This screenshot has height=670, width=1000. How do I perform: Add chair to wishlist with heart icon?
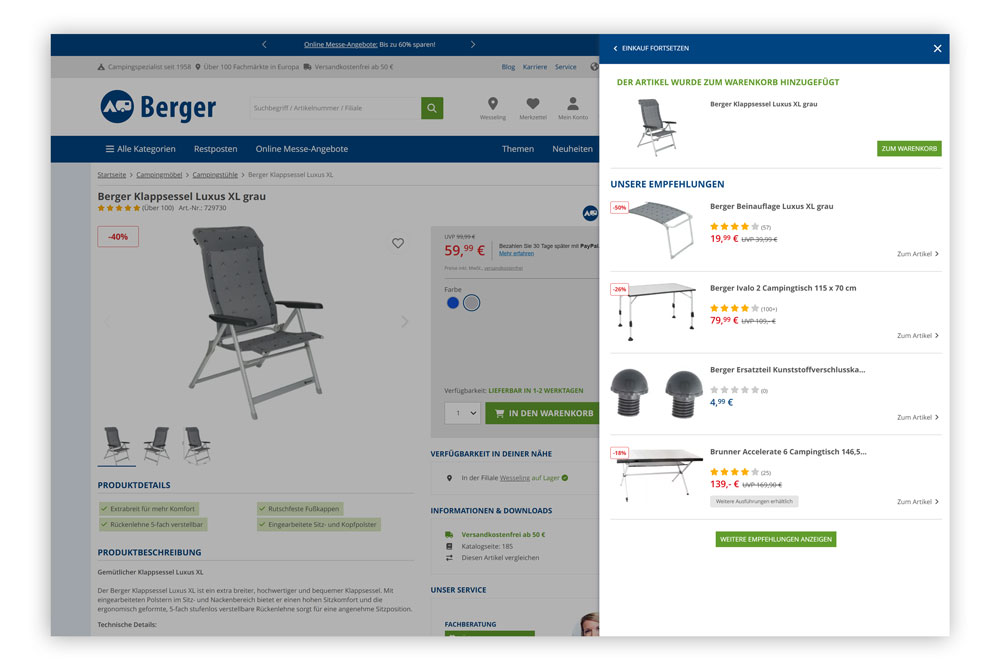pyautogui.click(x=398, y=243)
